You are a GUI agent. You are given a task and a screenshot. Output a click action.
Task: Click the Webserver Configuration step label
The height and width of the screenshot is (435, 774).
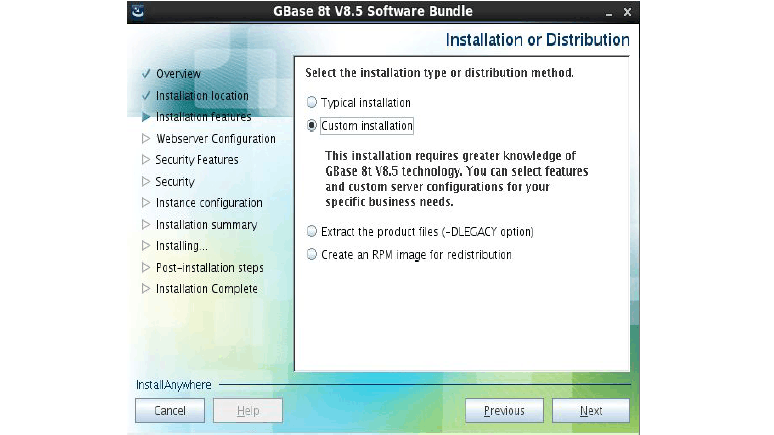click(x=216, y=139)
